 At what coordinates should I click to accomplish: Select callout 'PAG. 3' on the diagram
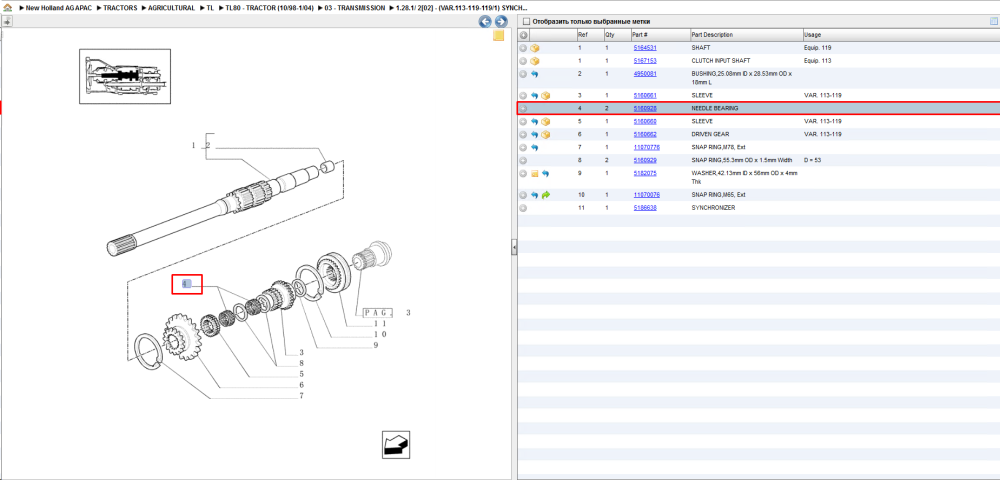tap(386, 312)
